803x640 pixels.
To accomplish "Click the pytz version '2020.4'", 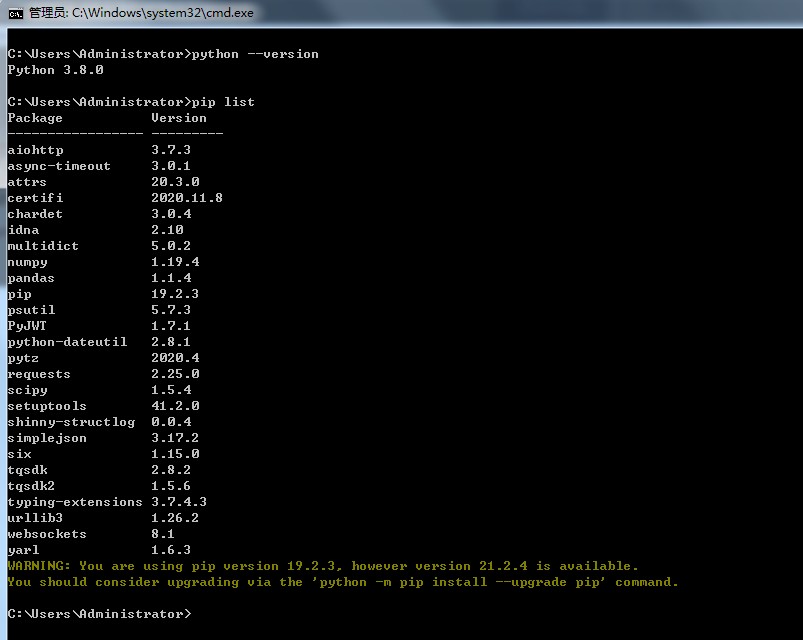I will pyautogui.click(x=175, y=358).
